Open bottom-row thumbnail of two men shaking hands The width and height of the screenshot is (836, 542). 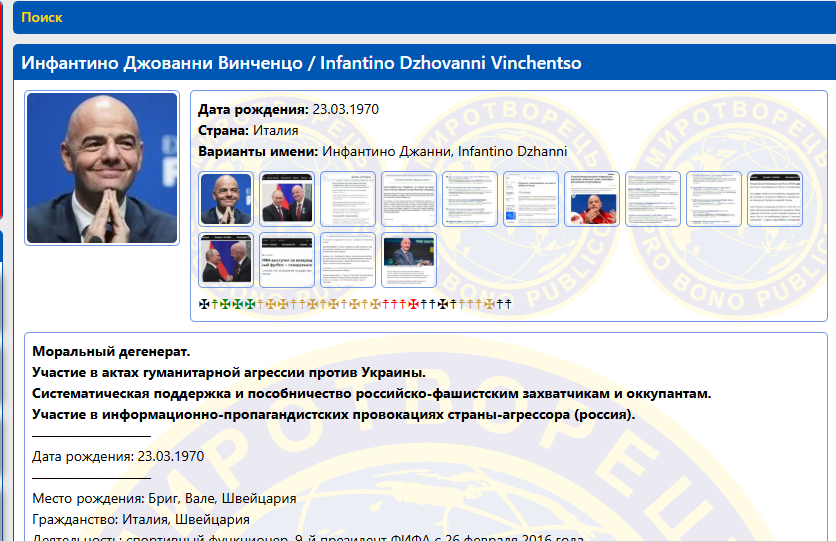pyautogui.click(x=226, y=260)
